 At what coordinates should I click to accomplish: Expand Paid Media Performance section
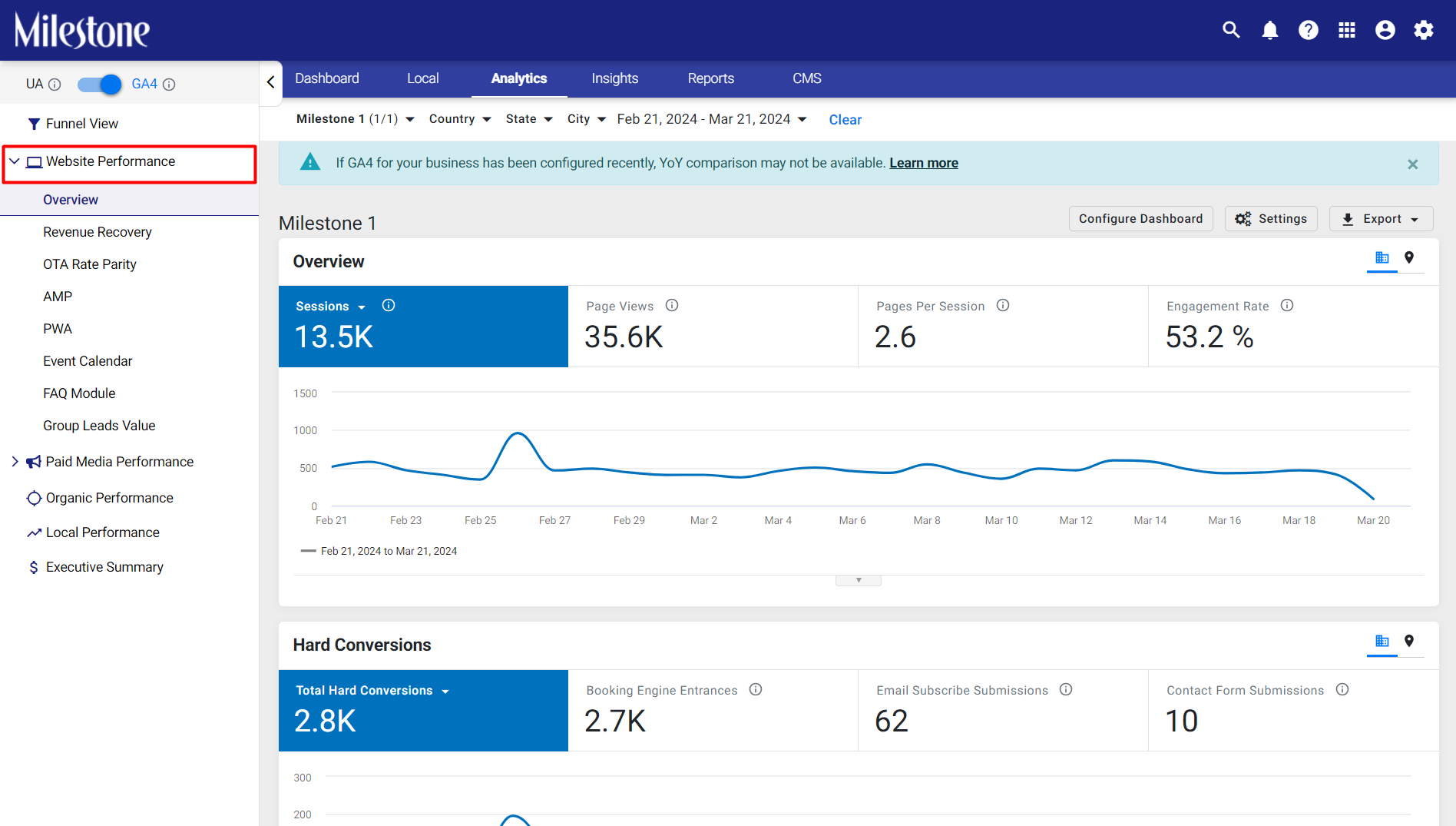pos(15,461)
